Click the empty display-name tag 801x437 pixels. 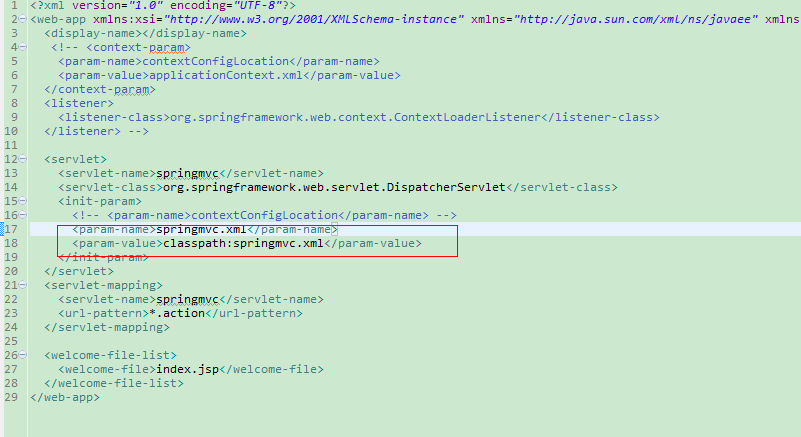tap(145, 33)
